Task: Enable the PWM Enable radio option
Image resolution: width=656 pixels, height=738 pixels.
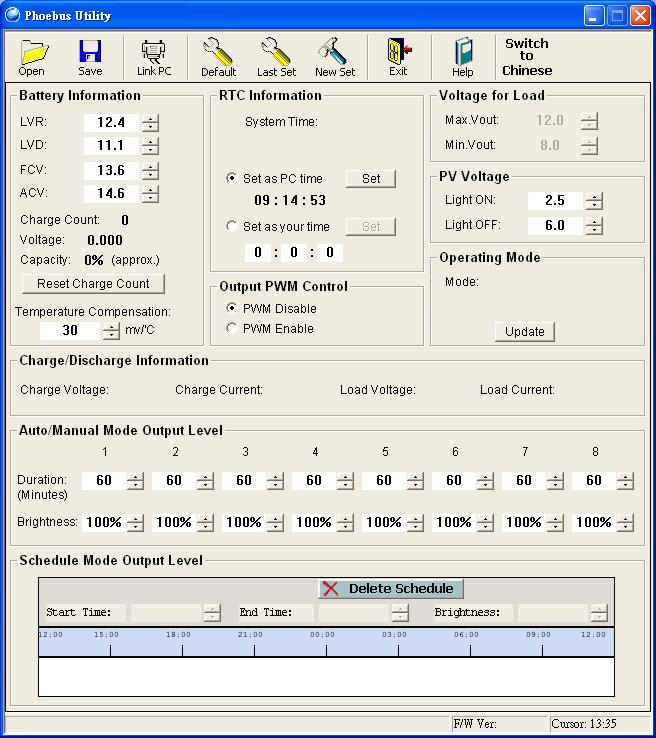Action: point(233,328)
